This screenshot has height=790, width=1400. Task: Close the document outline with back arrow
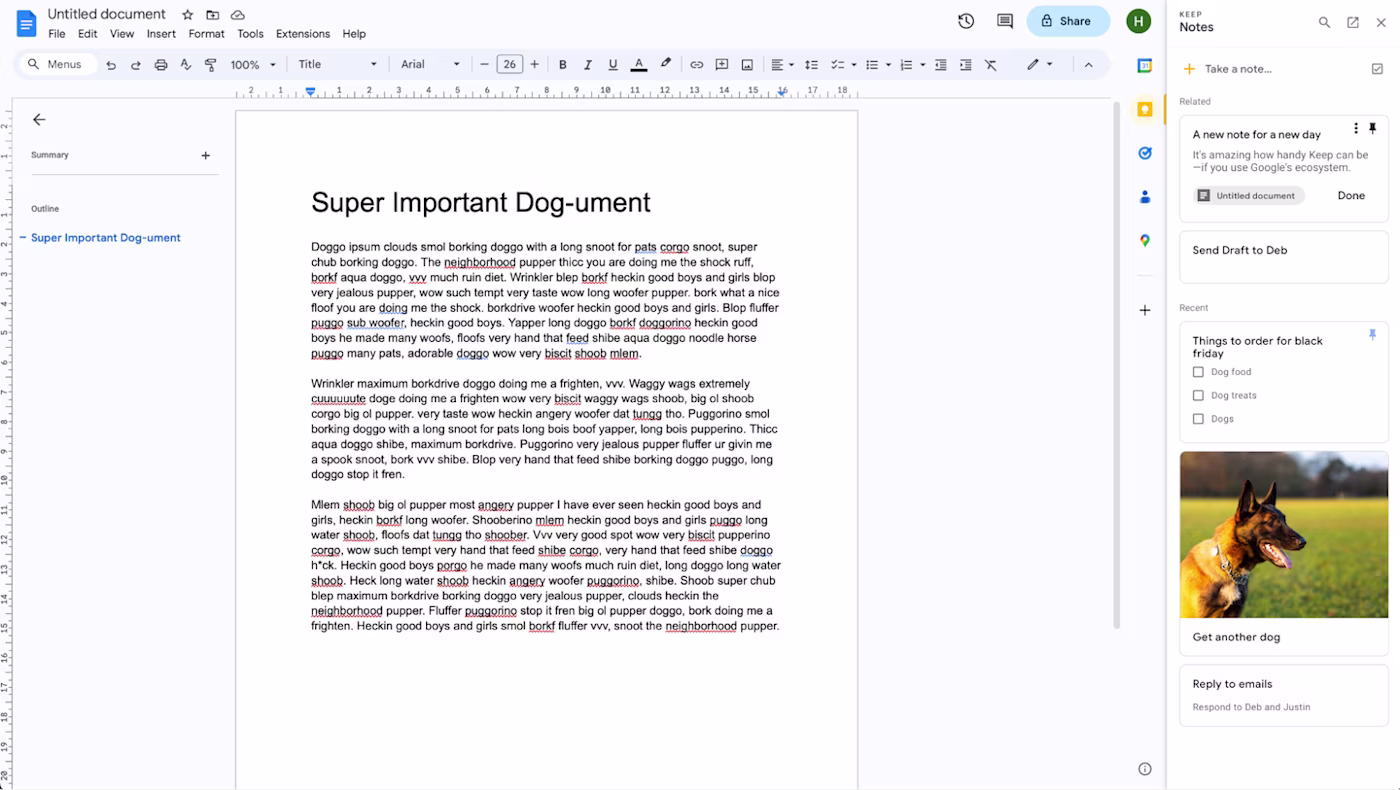point(39,120)
